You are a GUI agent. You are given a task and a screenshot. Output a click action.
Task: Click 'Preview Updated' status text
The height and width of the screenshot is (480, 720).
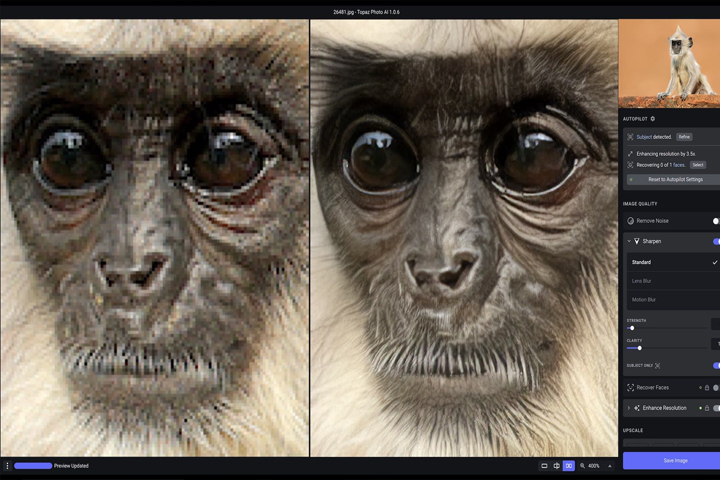(71, 466)
